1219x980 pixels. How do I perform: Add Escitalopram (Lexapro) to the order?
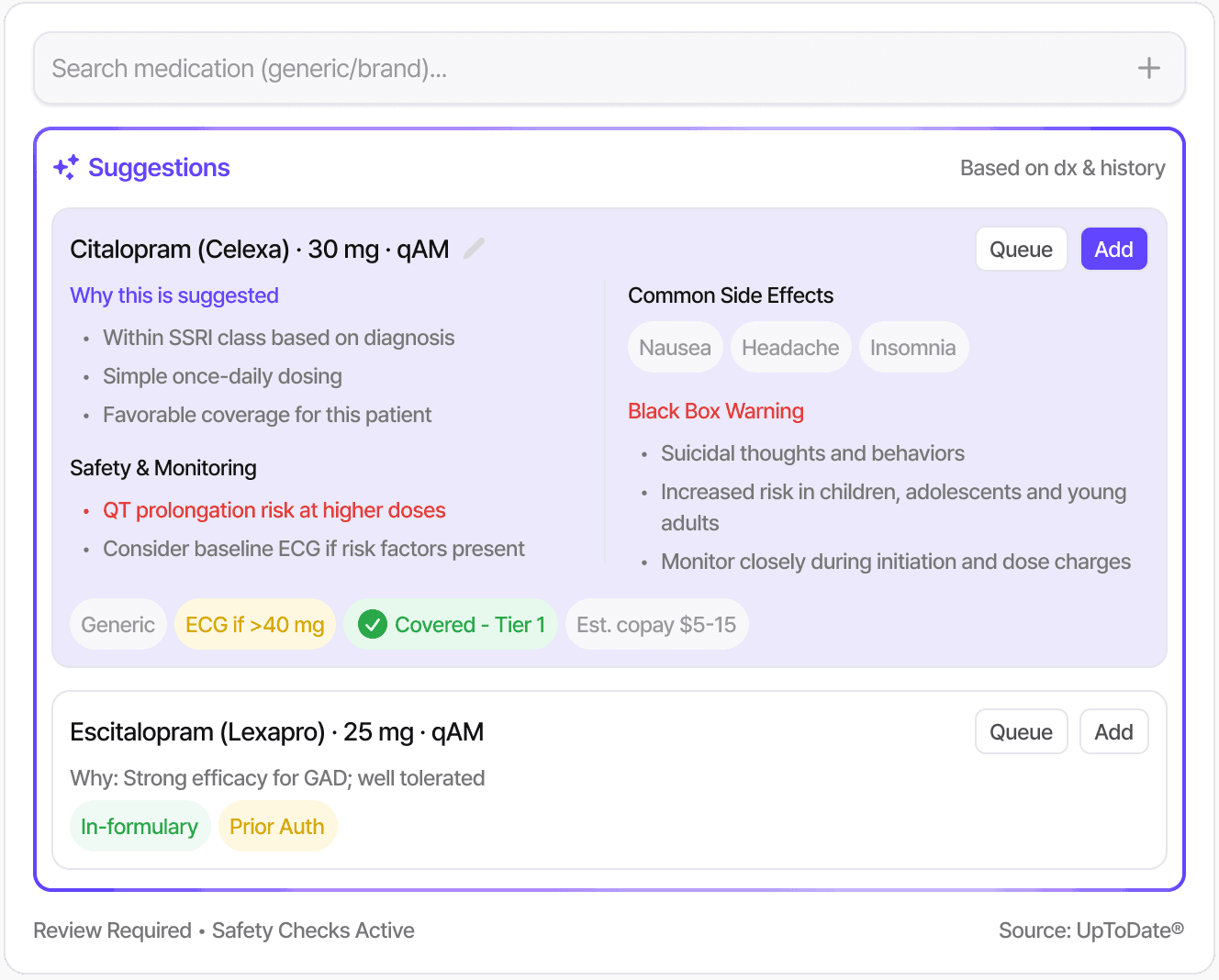coord(1113,731)
